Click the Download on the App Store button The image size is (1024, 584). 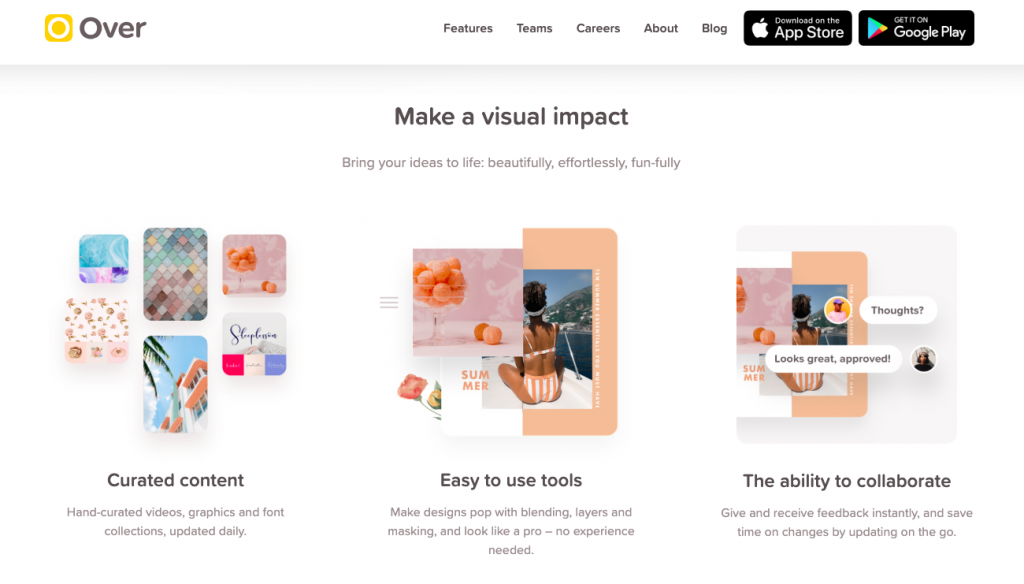pos(797,28)
